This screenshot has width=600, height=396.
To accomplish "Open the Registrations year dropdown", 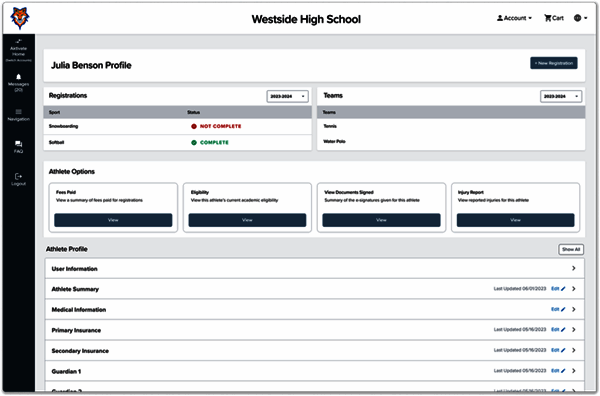I will (x=287, y=96).
